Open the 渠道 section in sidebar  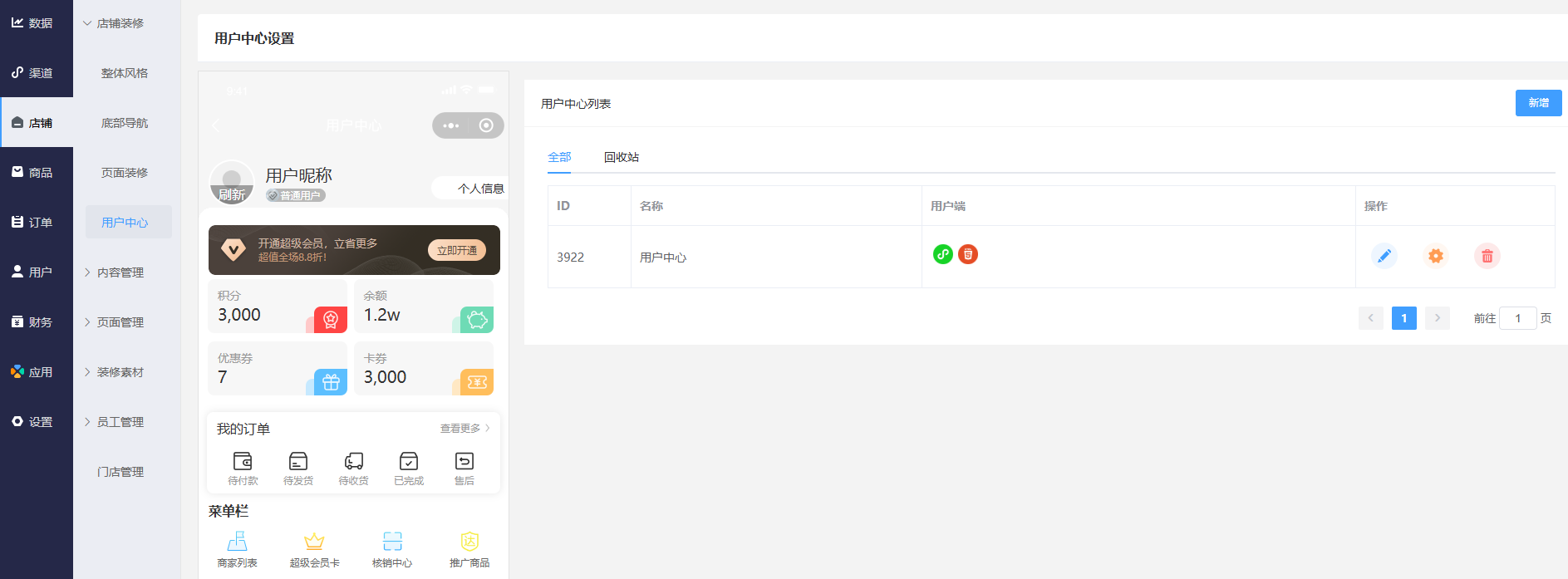click(37, 73)
